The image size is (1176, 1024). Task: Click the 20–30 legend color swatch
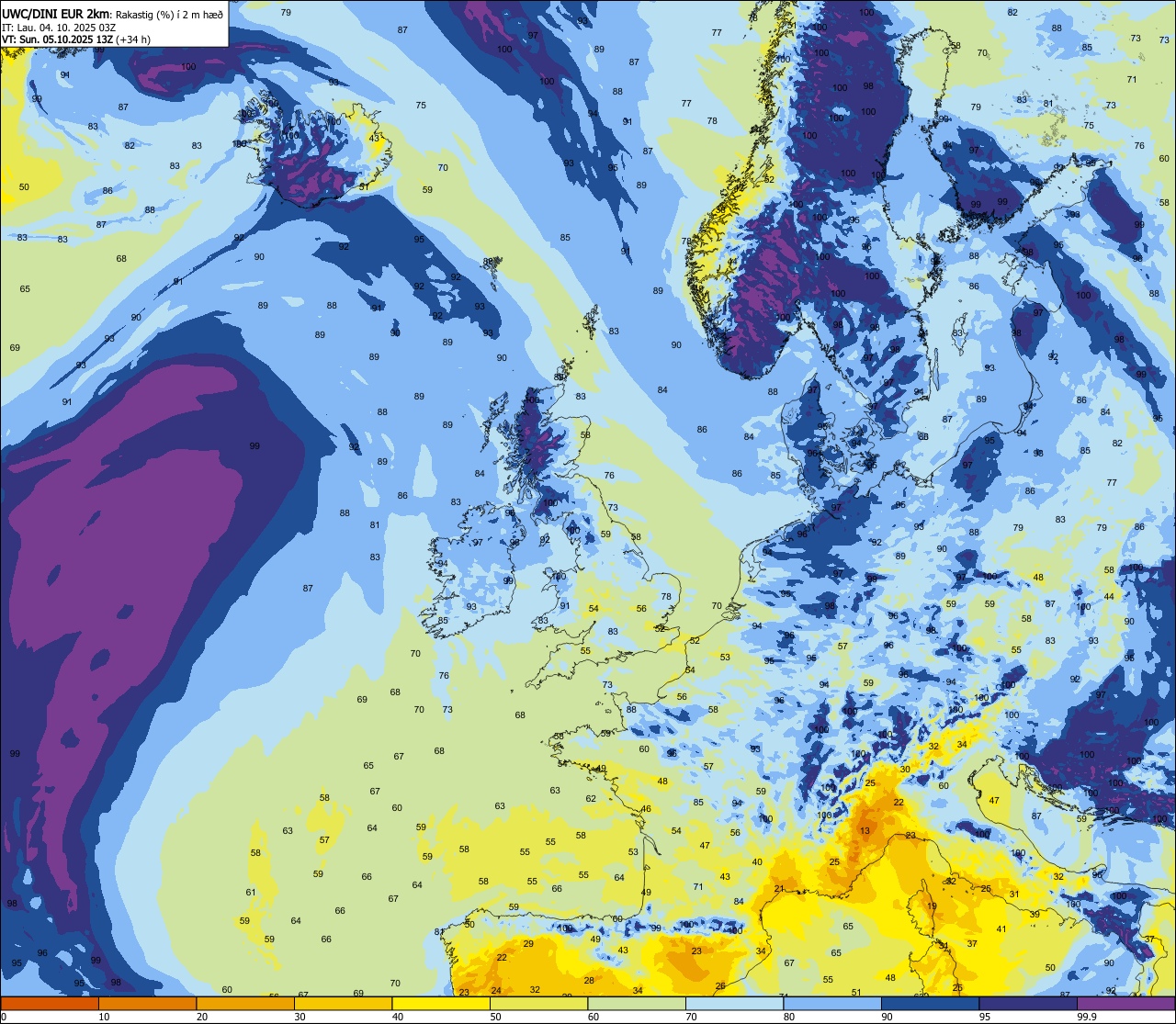click(x=245, y=1003)
